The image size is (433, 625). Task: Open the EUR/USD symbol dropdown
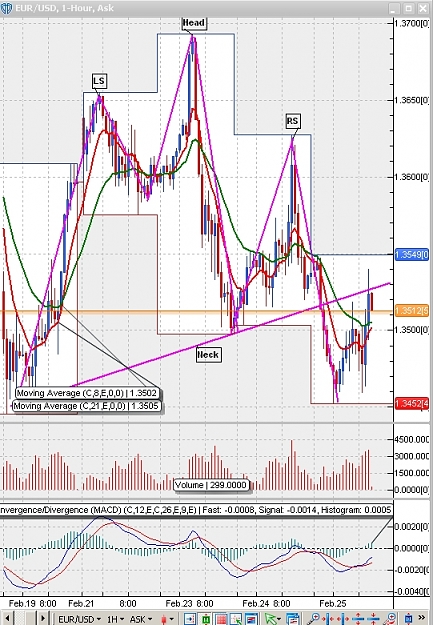(x=79, y=619)
